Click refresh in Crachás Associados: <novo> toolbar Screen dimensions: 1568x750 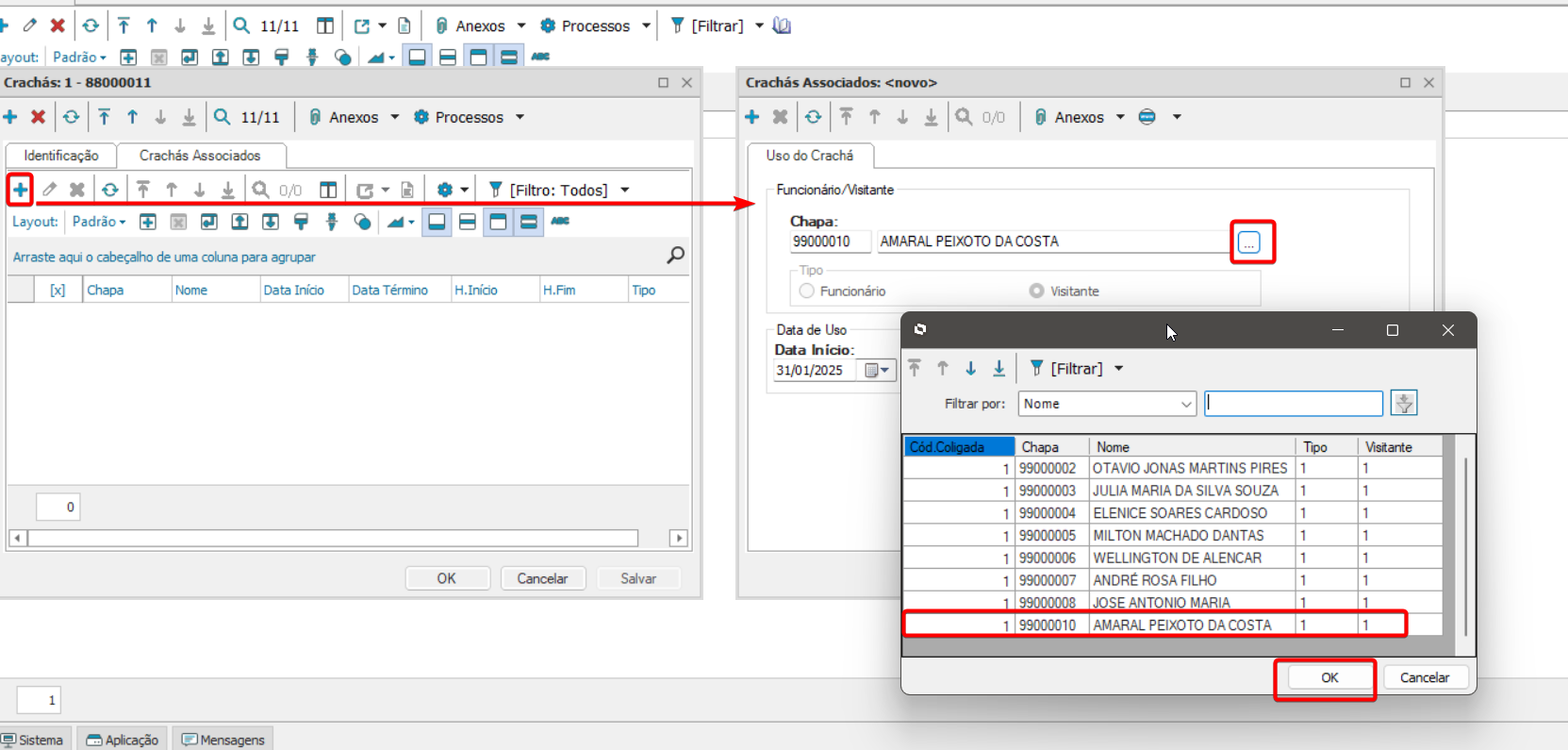(x=814, y=117)
